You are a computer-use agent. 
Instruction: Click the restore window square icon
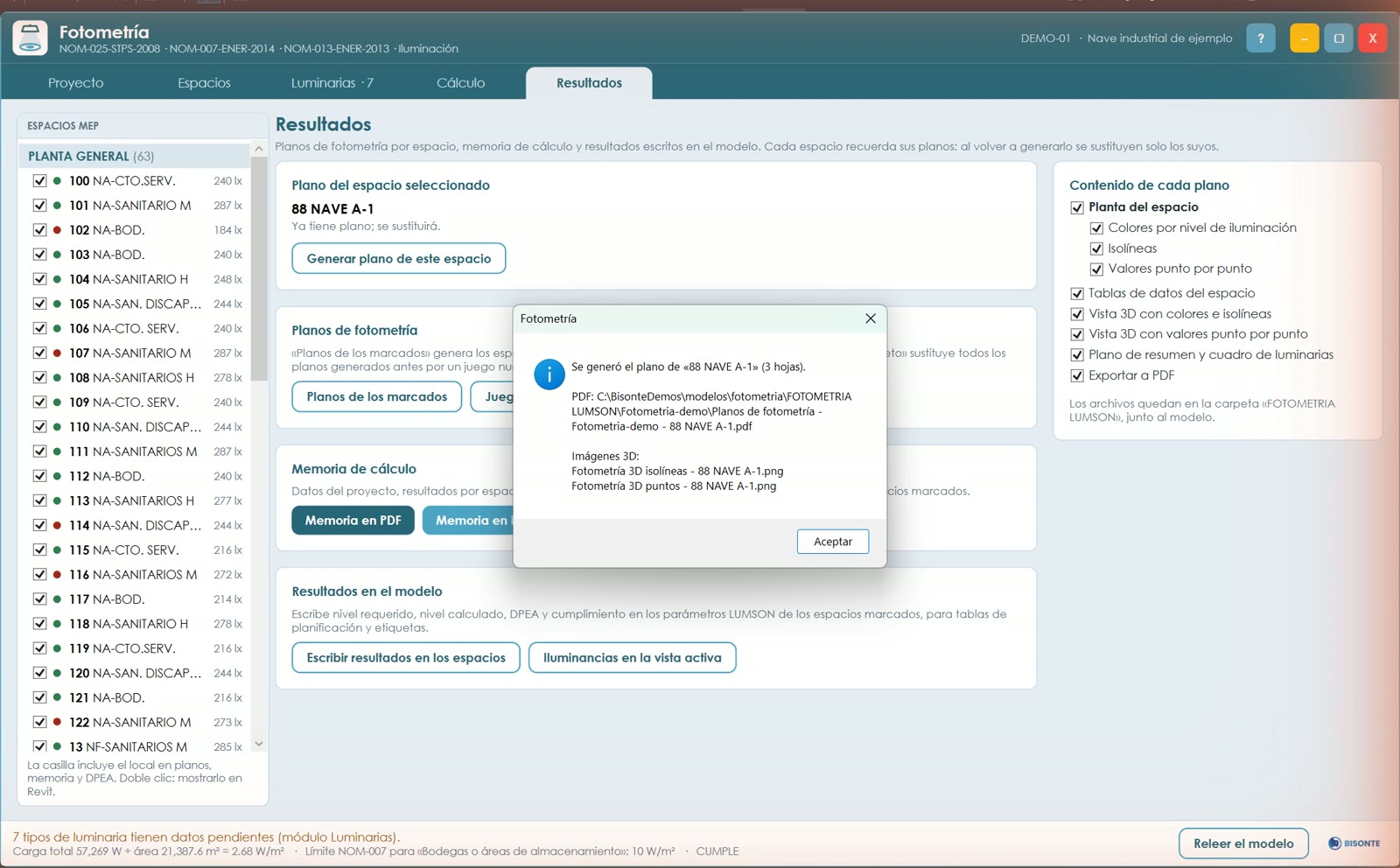click(x=1338, y=38)
